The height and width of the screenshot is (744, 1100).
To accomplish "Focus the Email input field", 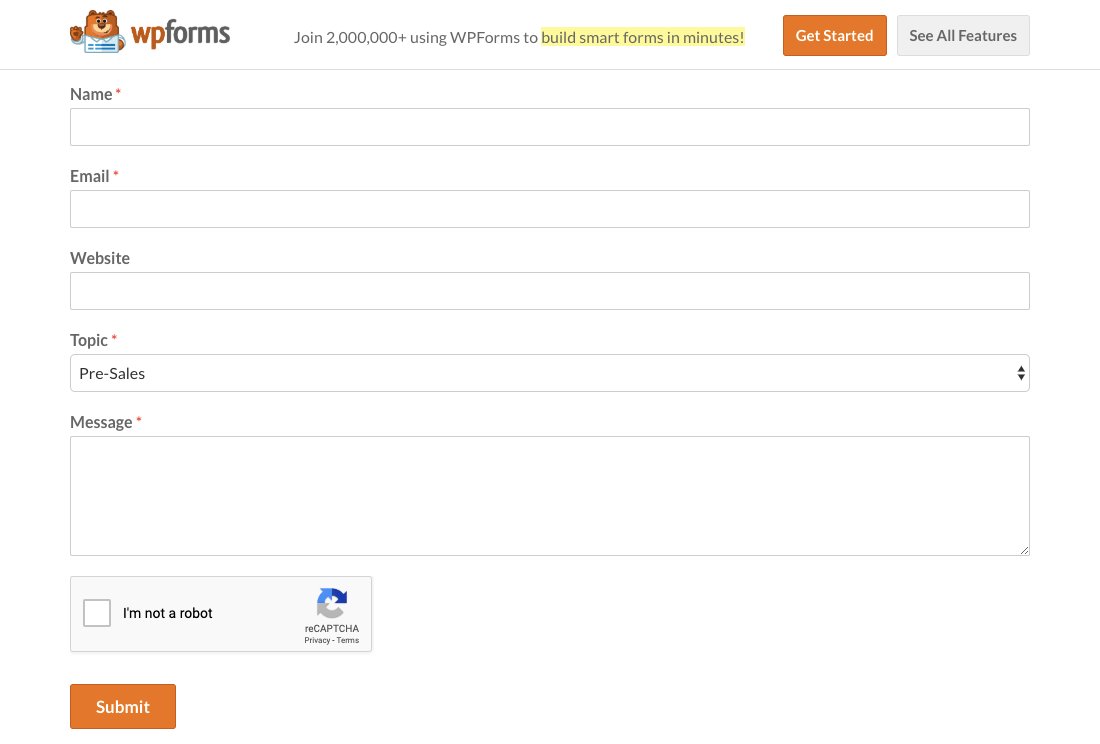I will pyautogui.click(x=550, y=208).
